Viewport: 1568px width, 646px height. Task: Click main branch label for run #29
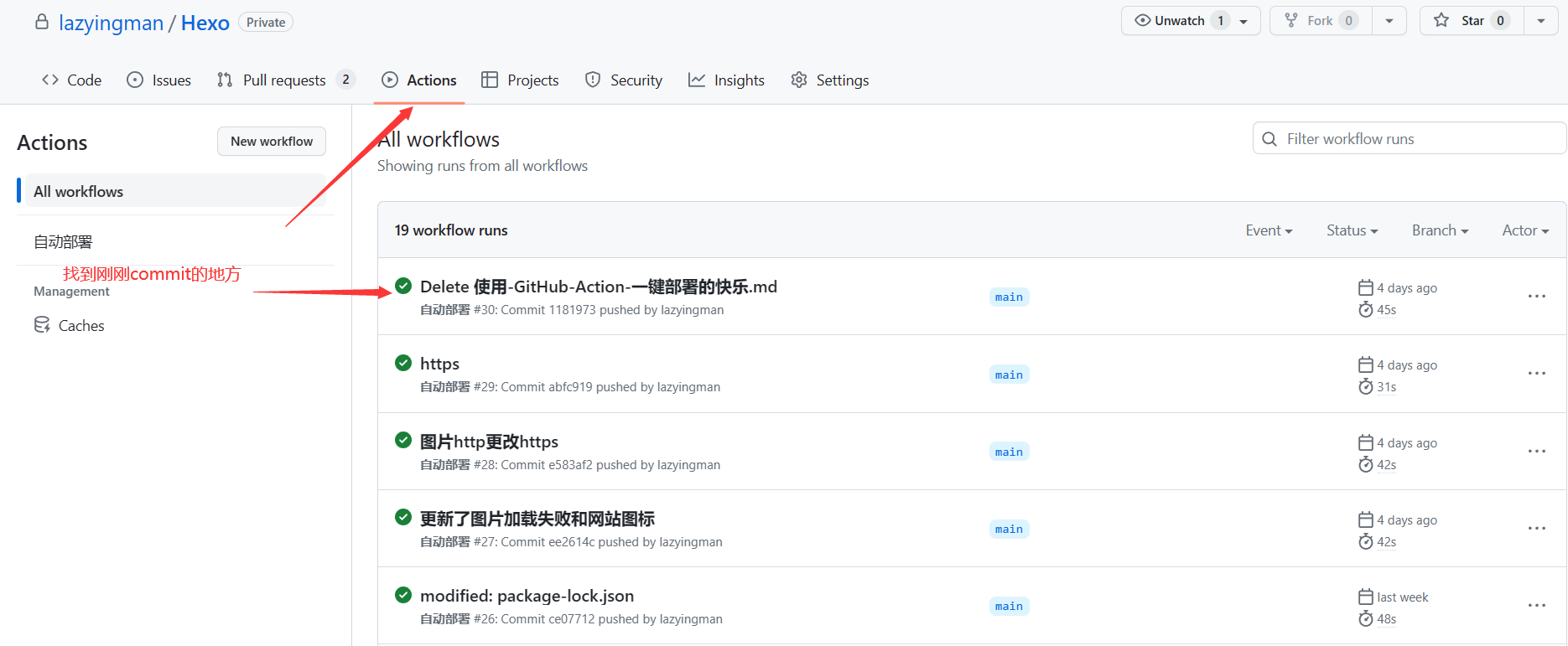(x=1009, y=375)
